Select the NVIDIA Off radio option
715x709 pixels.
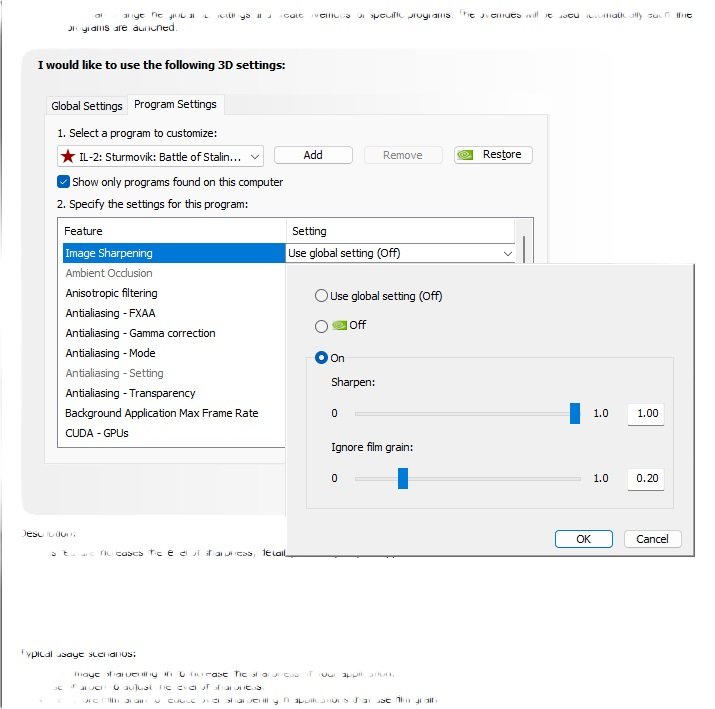coord(321,325)
